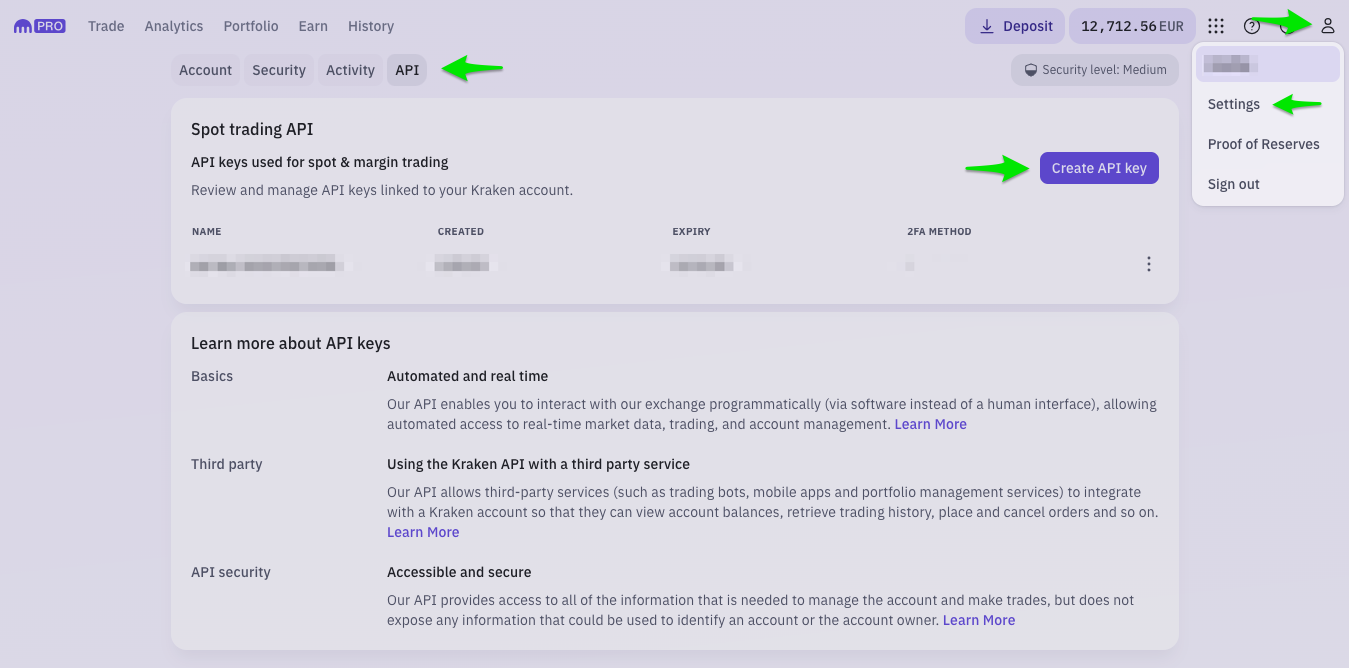The width and height of the screenshot is (1349, 668).
Task: Click the Basics label
Action: click(x=212, y=376)
